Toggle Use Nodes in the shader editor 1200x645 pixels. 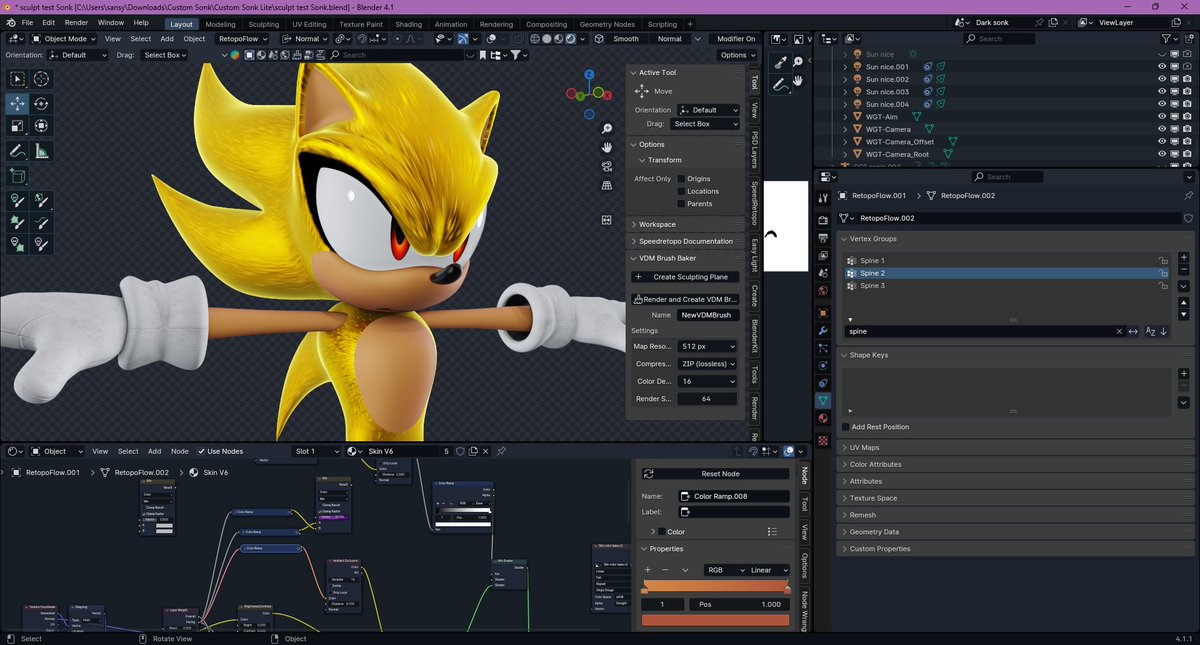pyautogui.click(x=200, y=451)
